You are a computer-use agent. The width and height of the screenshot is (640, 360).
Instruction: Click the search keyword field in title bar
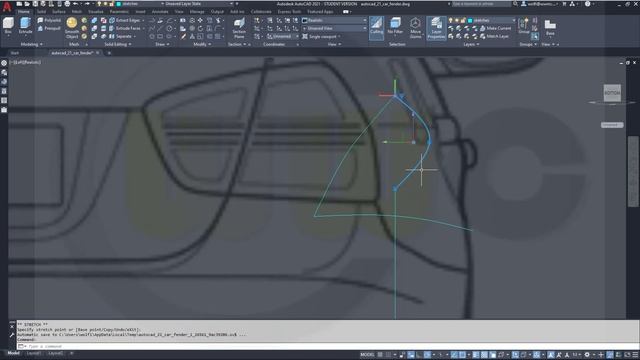481,4
